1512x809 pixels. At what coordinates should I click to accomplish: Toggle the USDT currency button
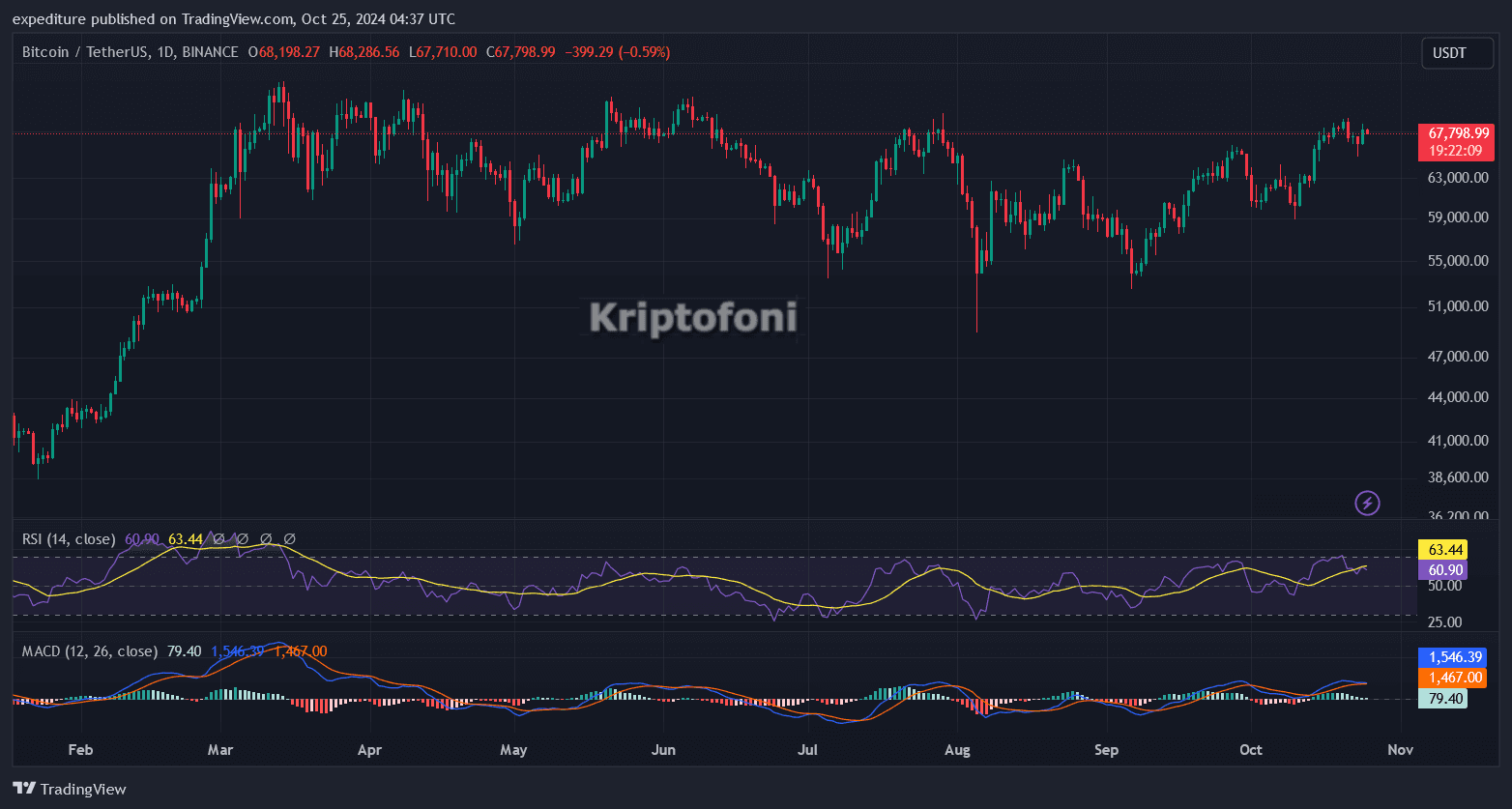click(x=1457, y=53)
